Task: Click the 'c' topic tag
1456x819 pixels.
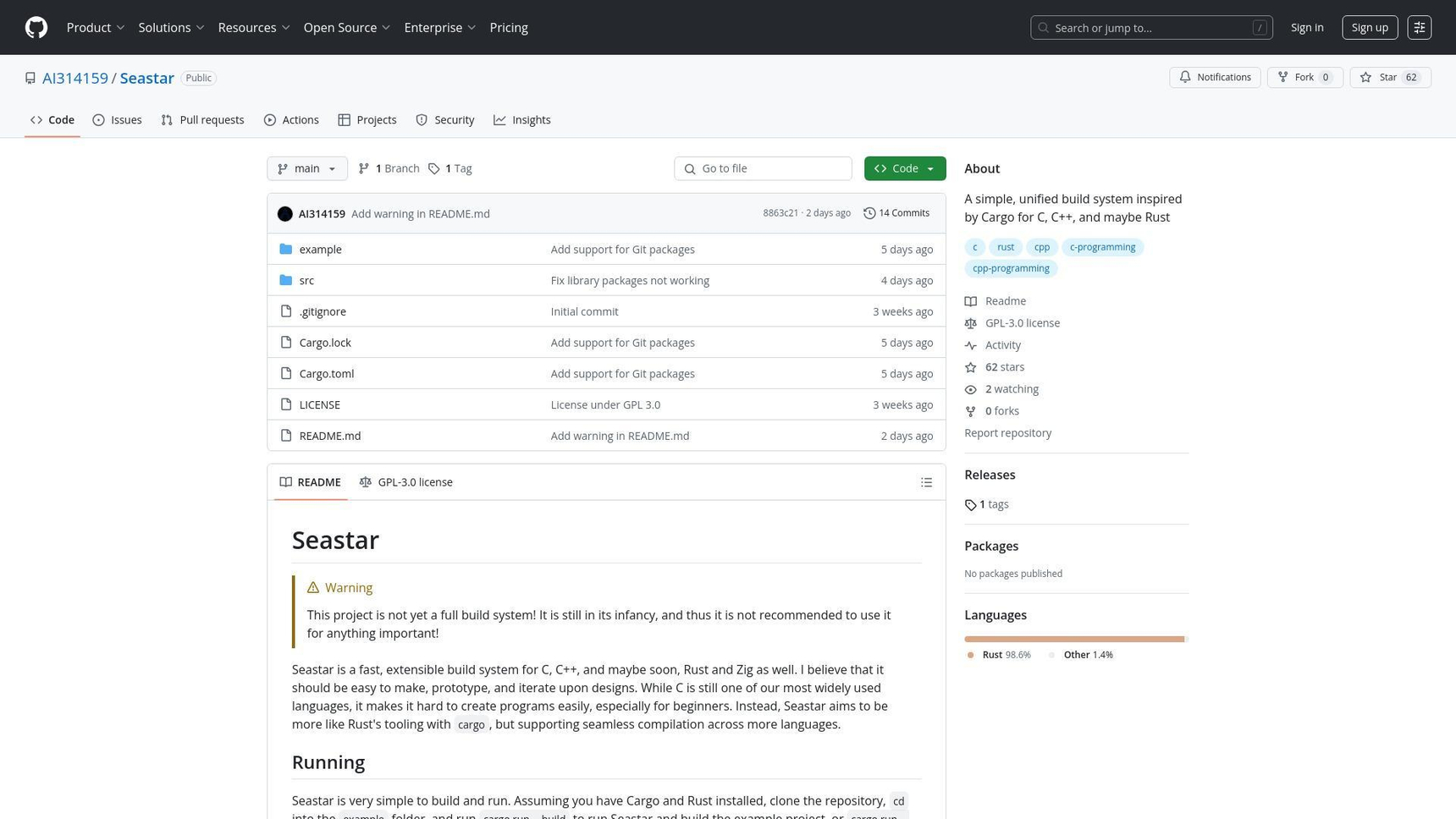Action: (x=974, y=247)
